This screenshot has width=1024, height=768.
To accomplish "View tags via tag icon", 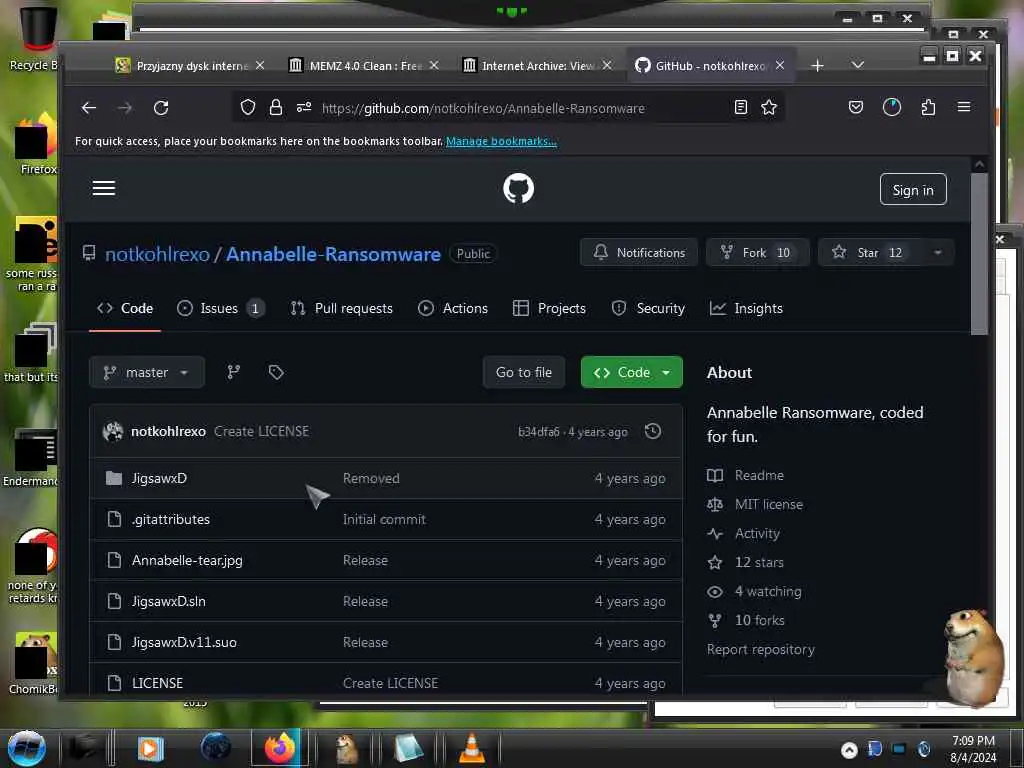I will [276, 372].
